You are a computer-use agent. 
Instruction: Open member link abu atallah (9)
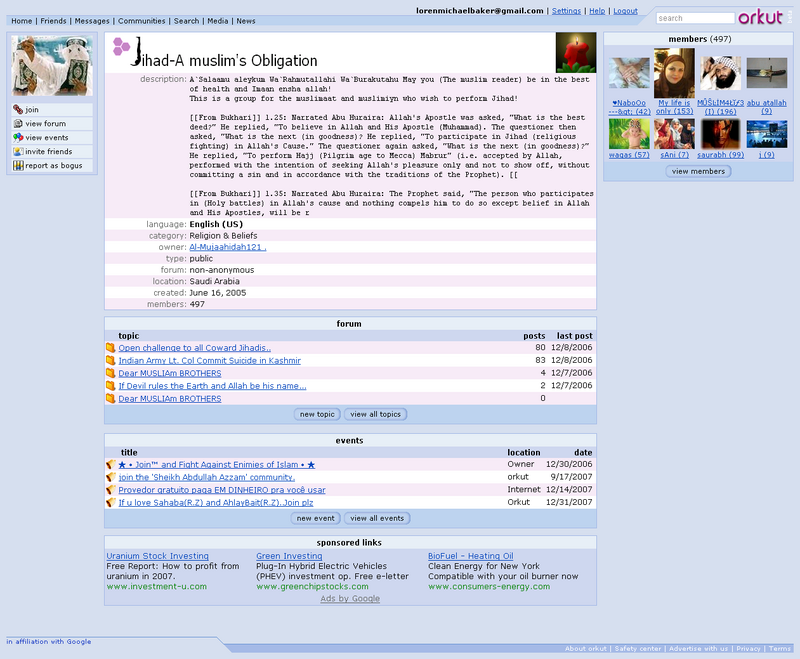(766, 107)
